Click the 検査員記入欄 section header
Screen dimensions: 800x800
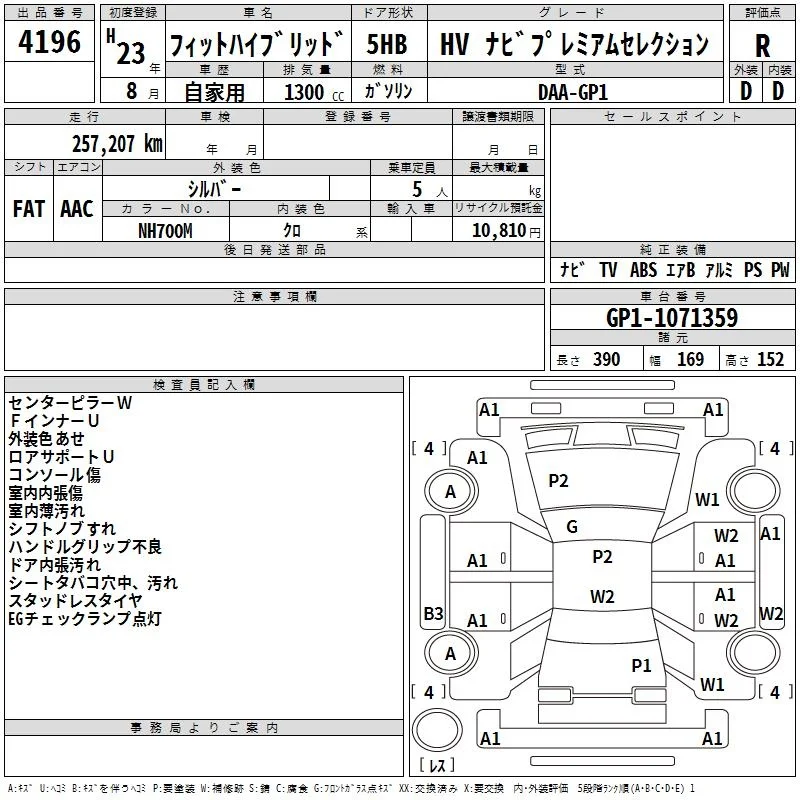point(204,385)
